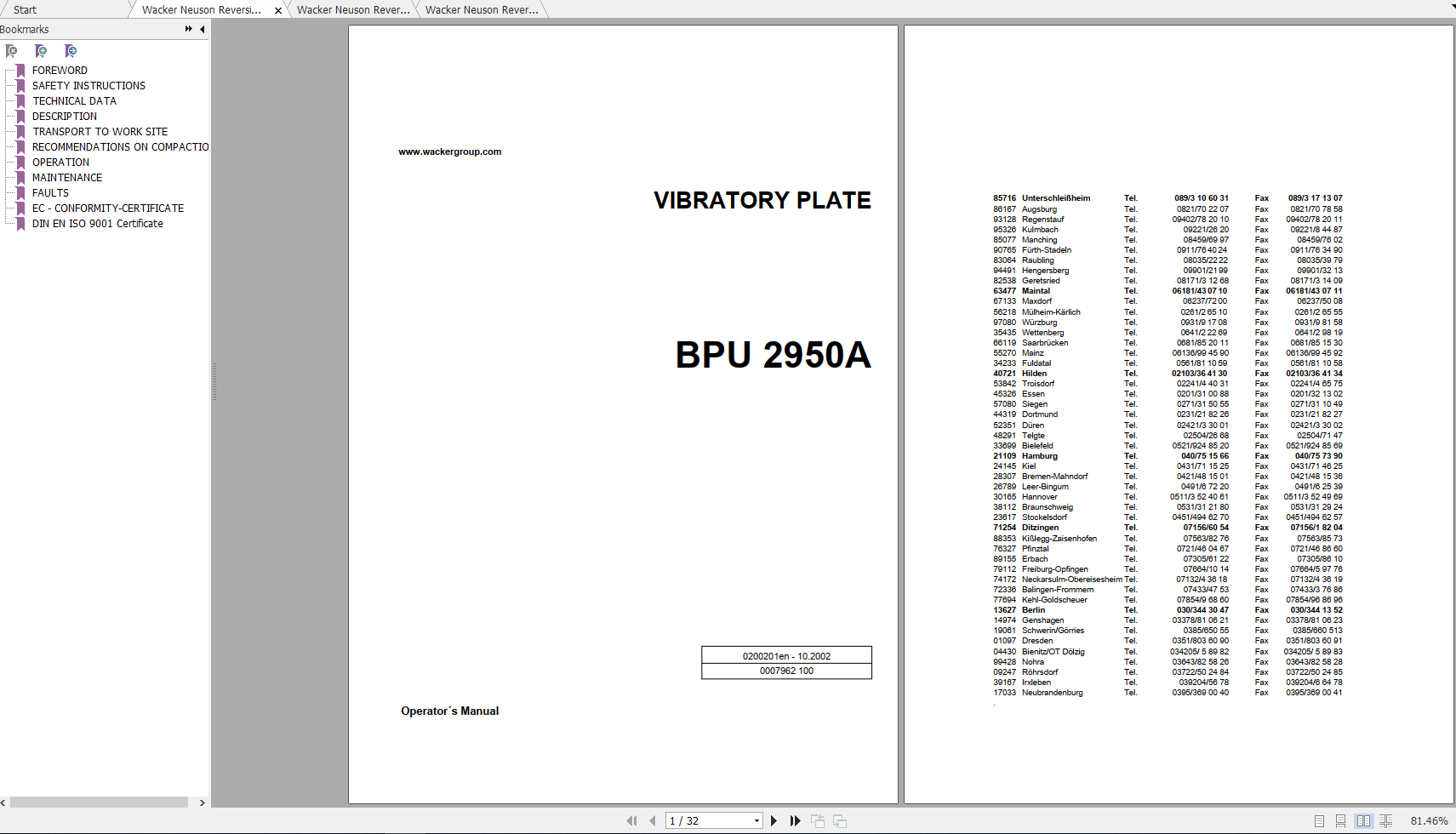Click the delete bookmark icon
Viewport: 1456px width, 834px height.
pyautogui.click(x=11, y=51)
